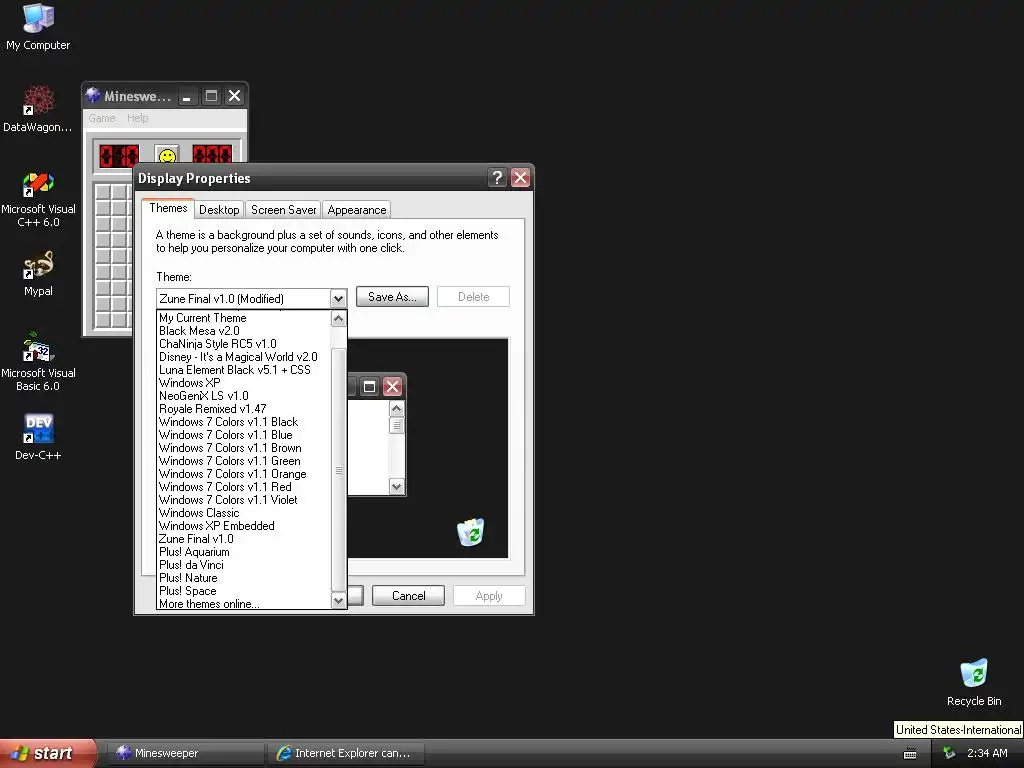Open the Help menu in Minesweeper
The height and width of the screenshot is (768, 1024).
[138, 118]
